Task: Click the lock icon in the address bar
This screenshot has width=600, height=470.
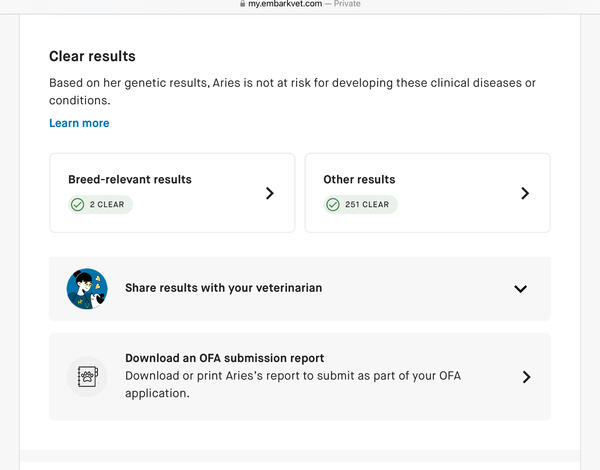Action: 242,4
